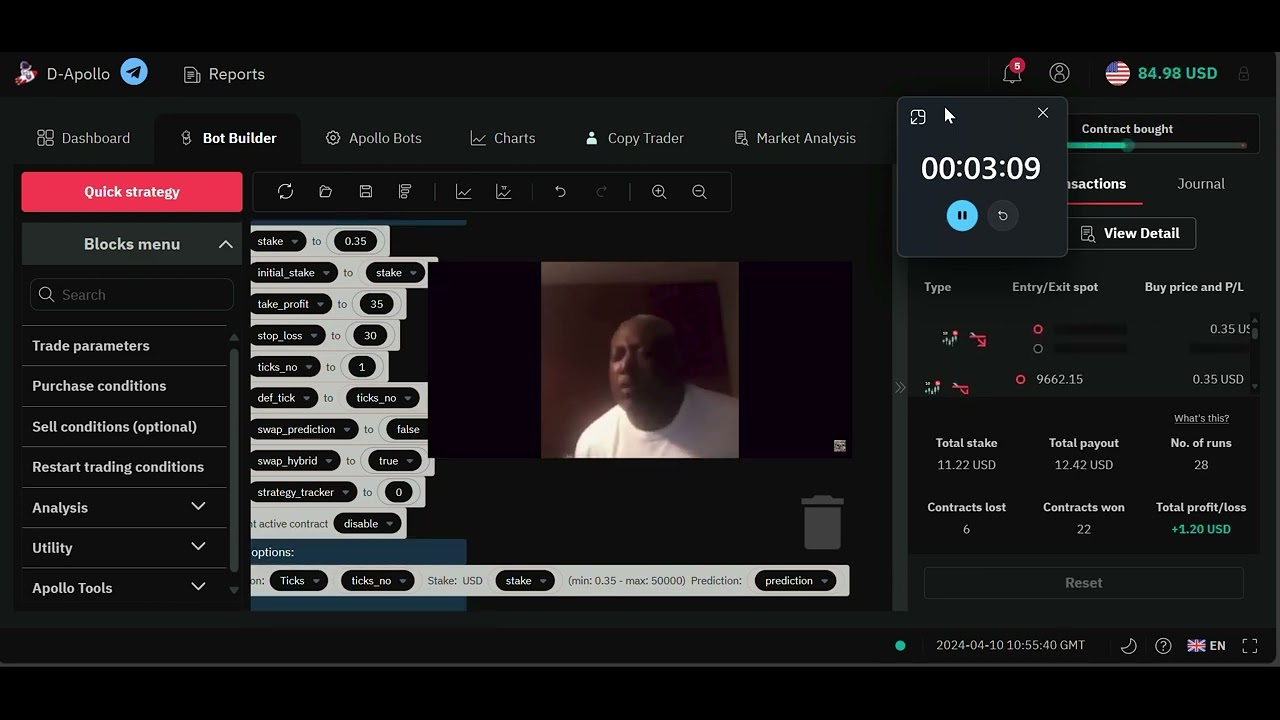The image size is (1280, 720).
Task: Zoom out of the workspace
Action: [699, 192]
